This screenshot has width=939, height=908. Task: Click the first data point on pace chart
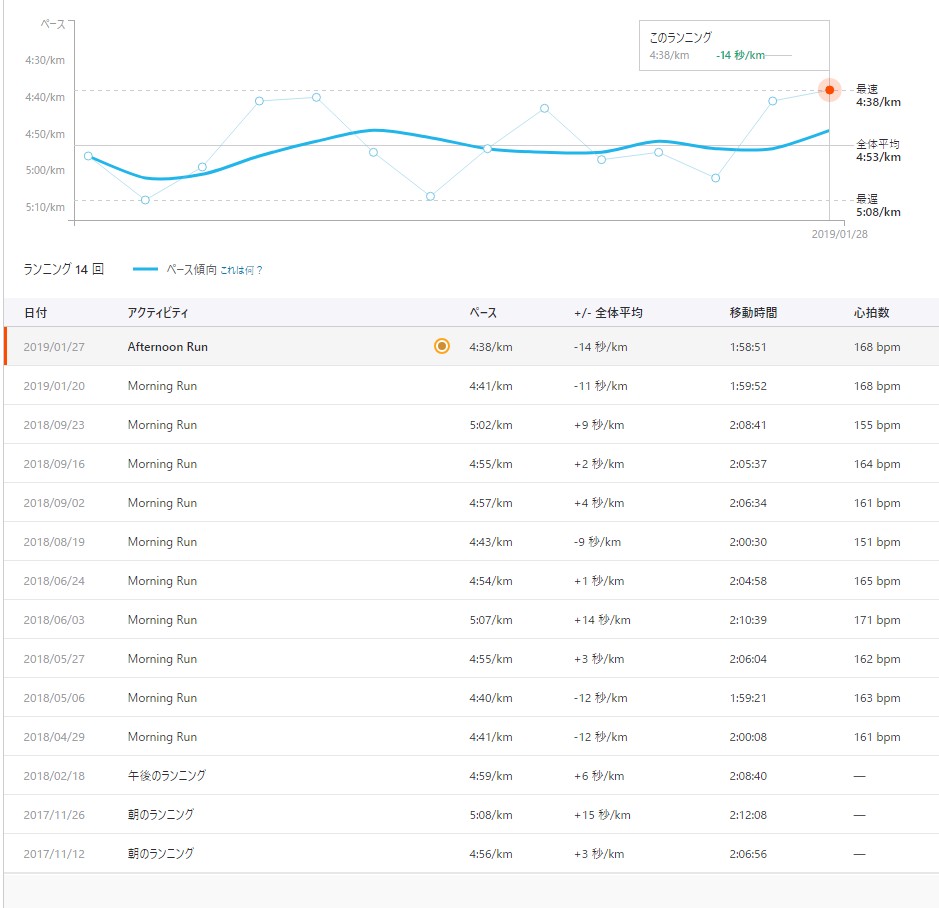click(89, 156)
